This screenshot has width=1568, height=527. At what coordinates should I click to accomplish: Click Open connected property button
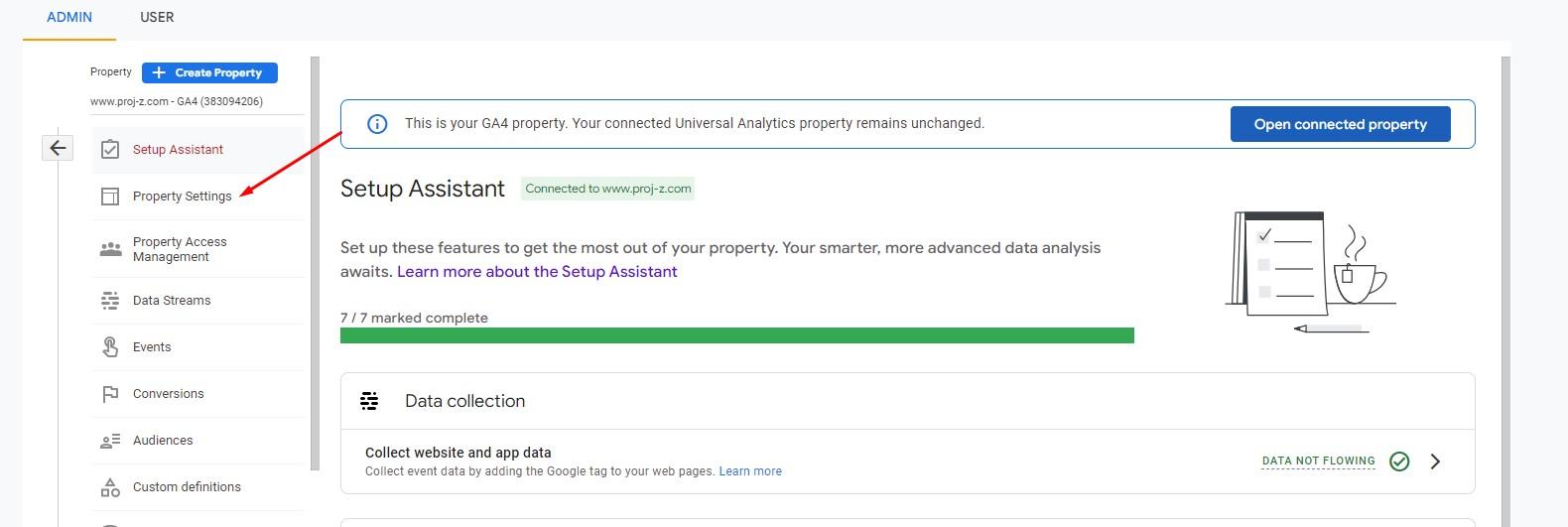tap(1340, 124)
